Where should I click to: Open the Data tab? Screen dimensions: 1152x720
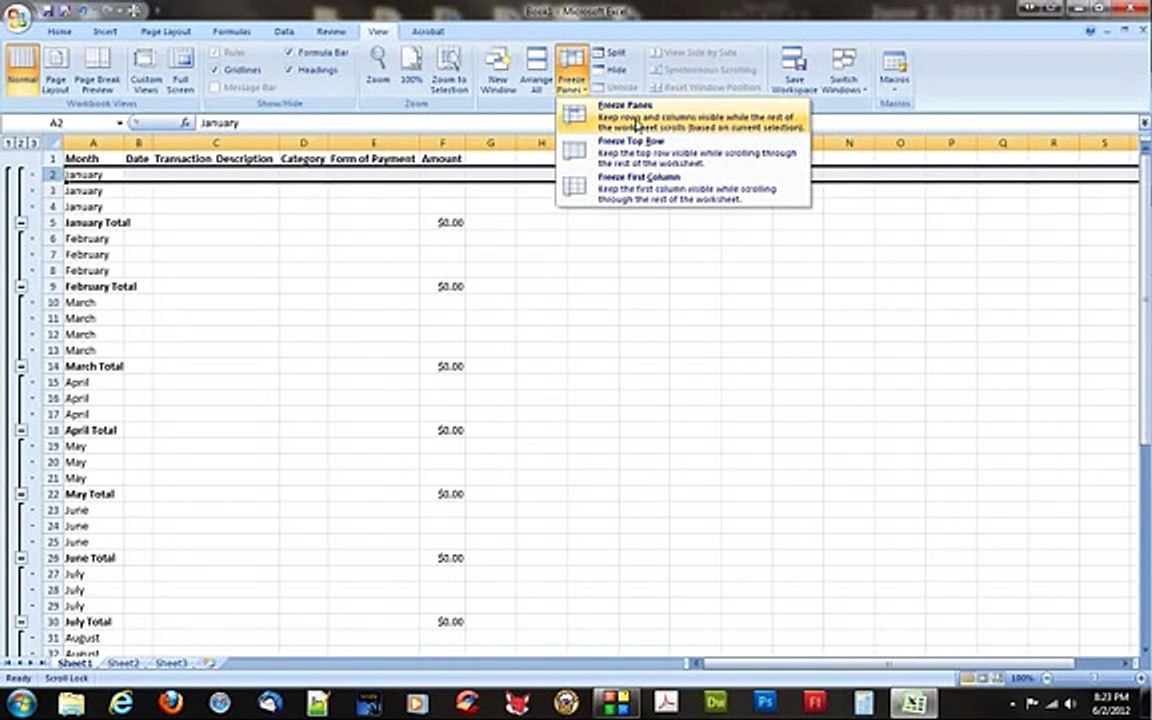pos(284,32)
